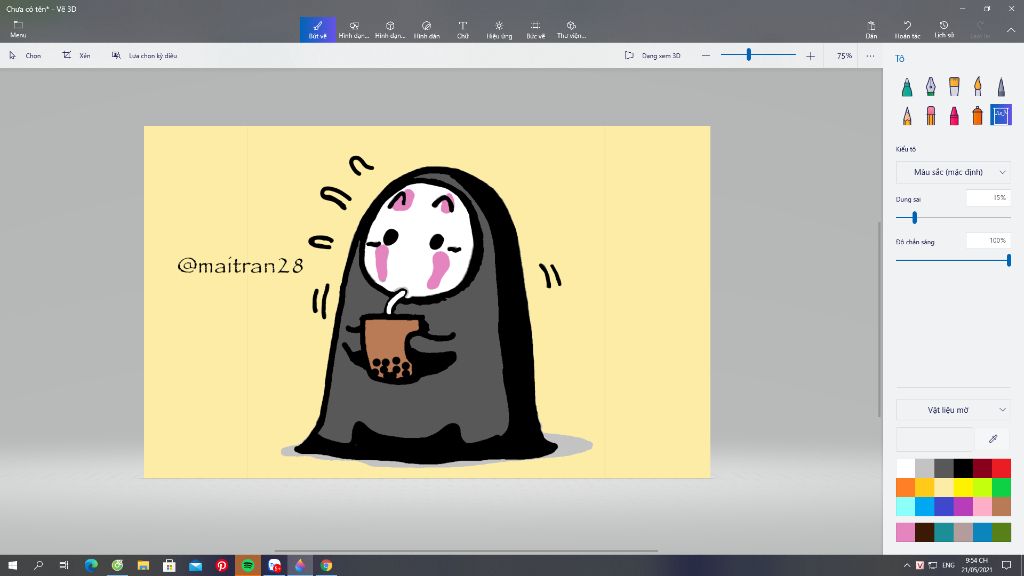Open Lịch sử (History) panel
1024x576 pixels.
coord(944,29)
